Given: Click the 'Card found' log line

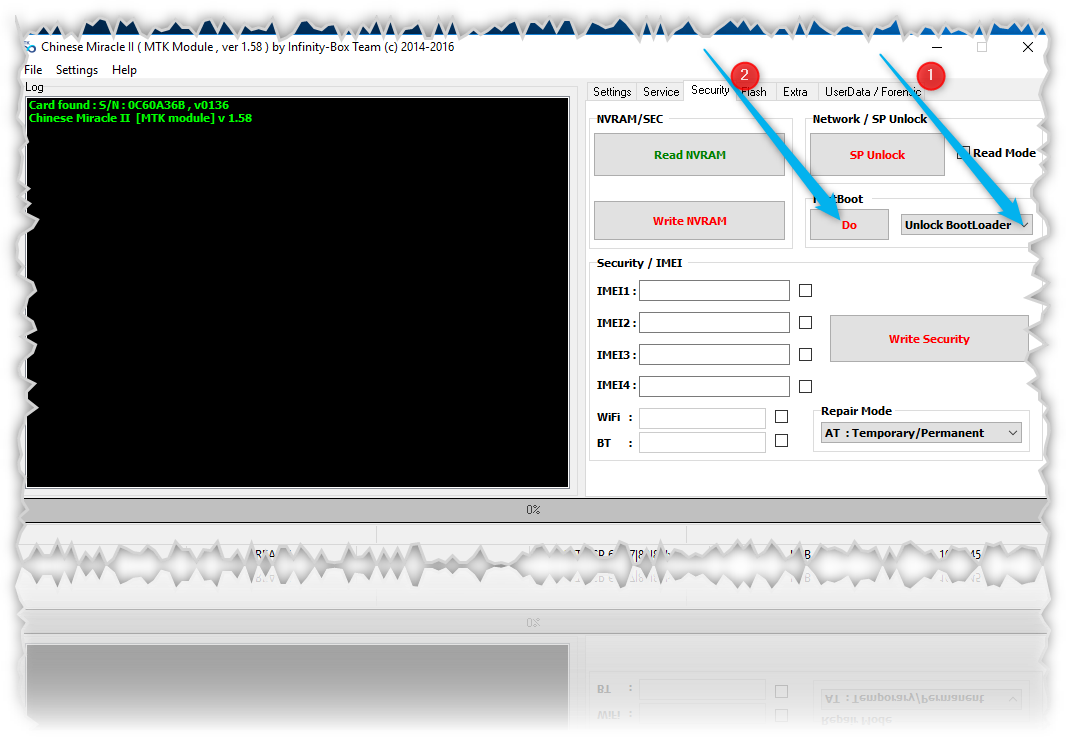Looking at the screenshot, I should (128, 105).
